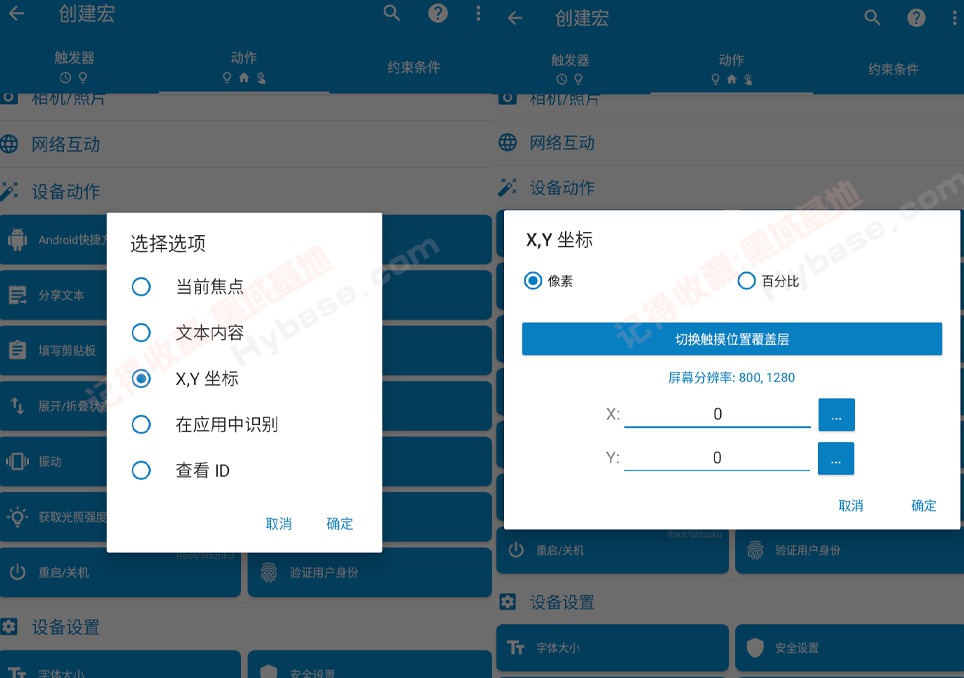Tap the 展开/折叠状态栏 arrows icon
Image resolution: width=964 pixels, height=678 pixels.
[17, 405]
